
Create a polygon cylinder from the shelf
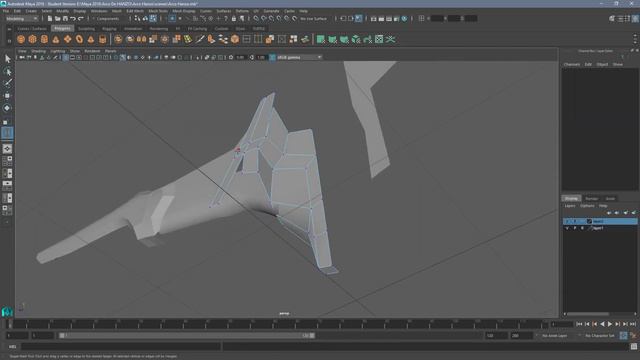tap(44, 39)
